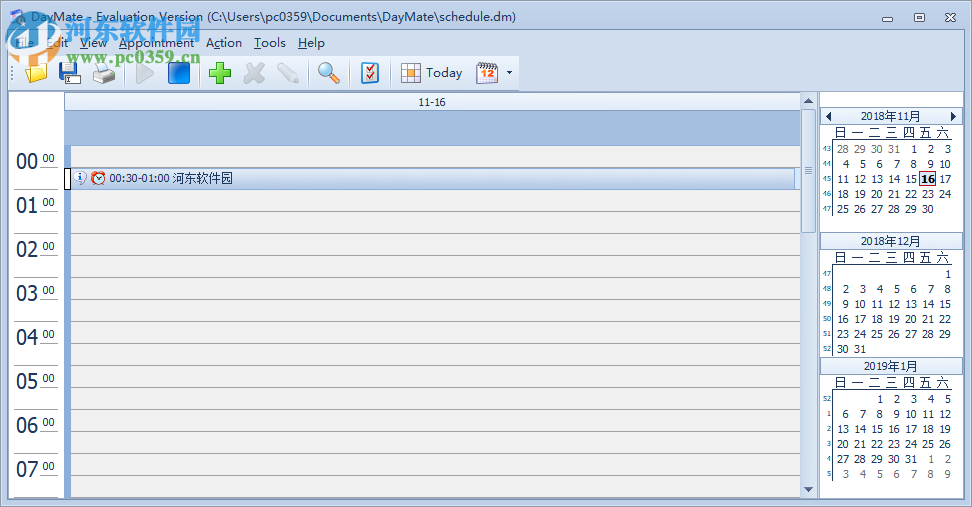Click the all-day event area below 11-16
This screenshot has width=972, height=507.
pyautogui.click(x=432, y=128)
